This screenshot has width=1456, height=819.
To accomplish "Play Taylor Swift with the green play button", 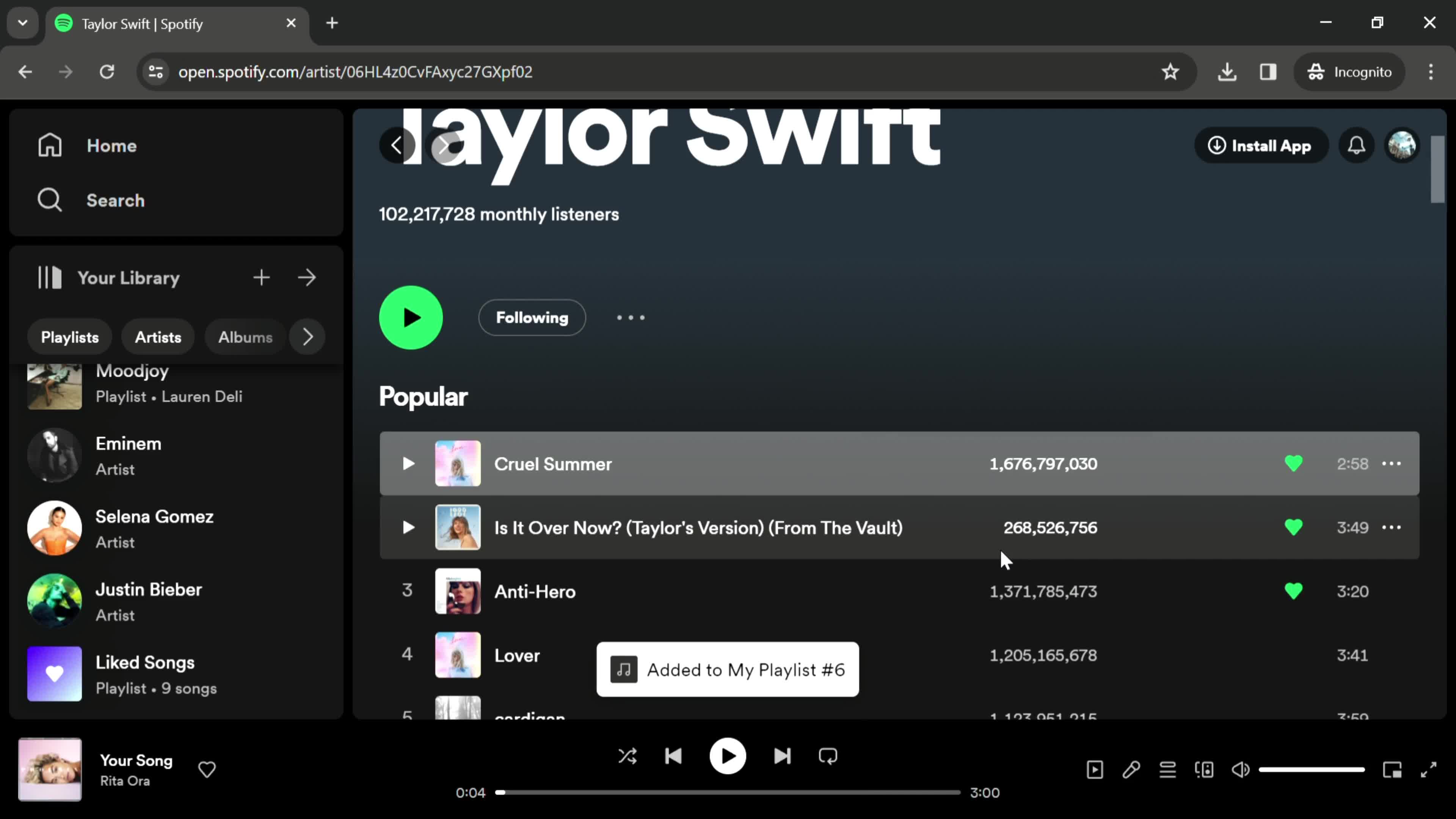I will coord(411,318).
